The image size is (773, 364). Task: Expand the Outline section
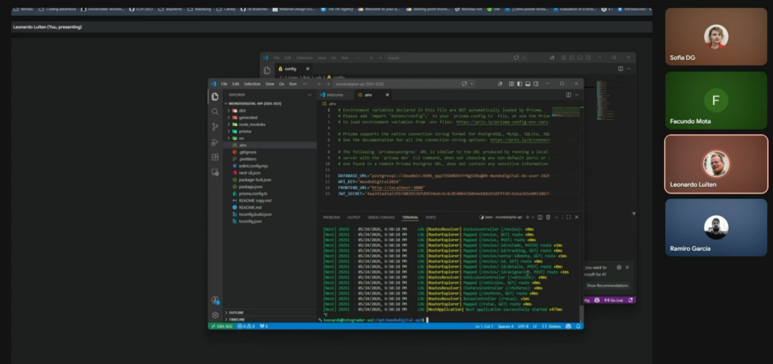[270, 313]
